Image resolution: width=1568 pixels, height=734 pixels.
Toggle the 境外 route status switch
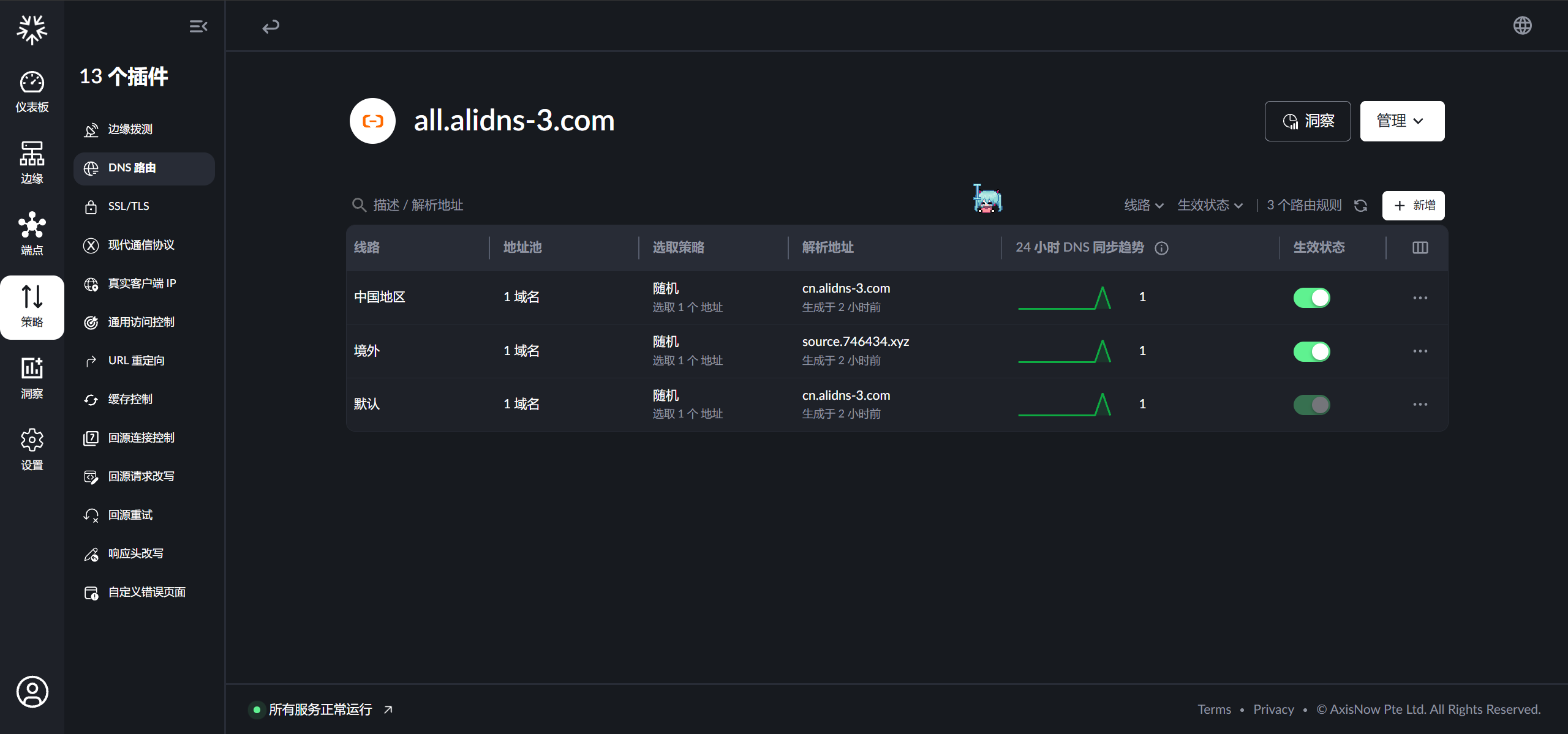(1311, 351)
